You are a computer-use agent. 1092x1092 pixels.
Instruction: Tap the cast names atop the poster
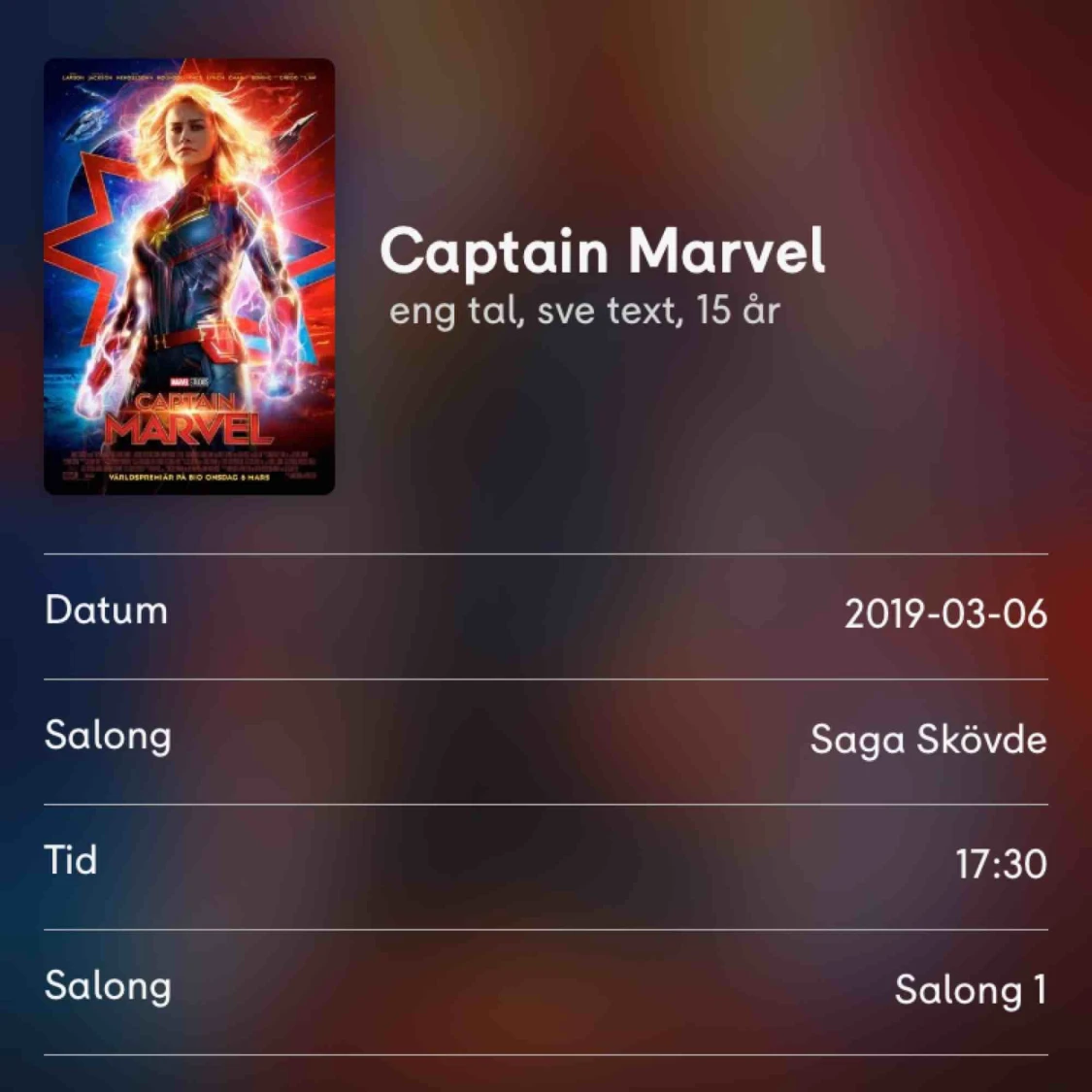188,78
